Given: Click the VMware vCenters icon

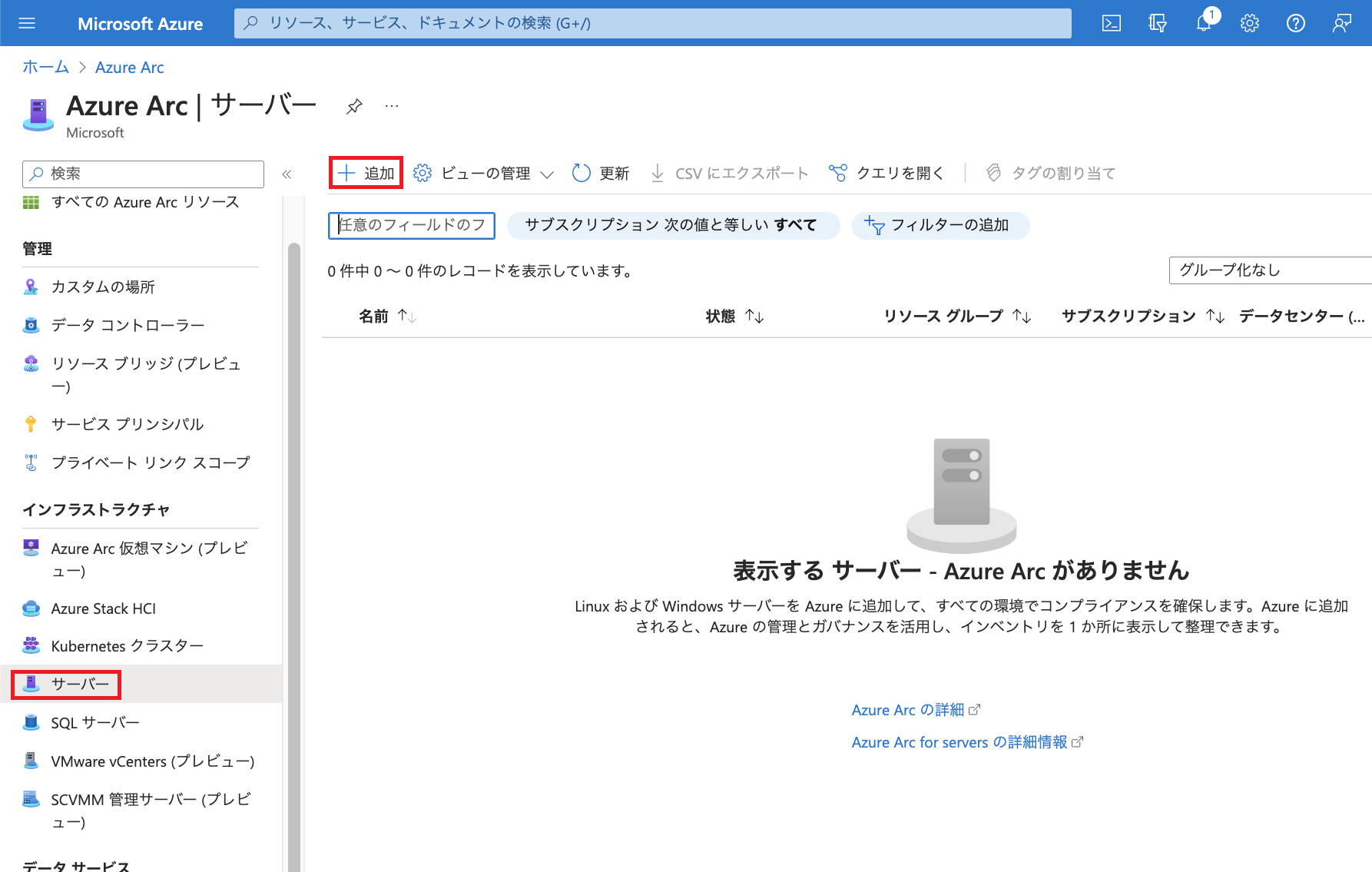Looking at the screenshot, I should point(31,761).
